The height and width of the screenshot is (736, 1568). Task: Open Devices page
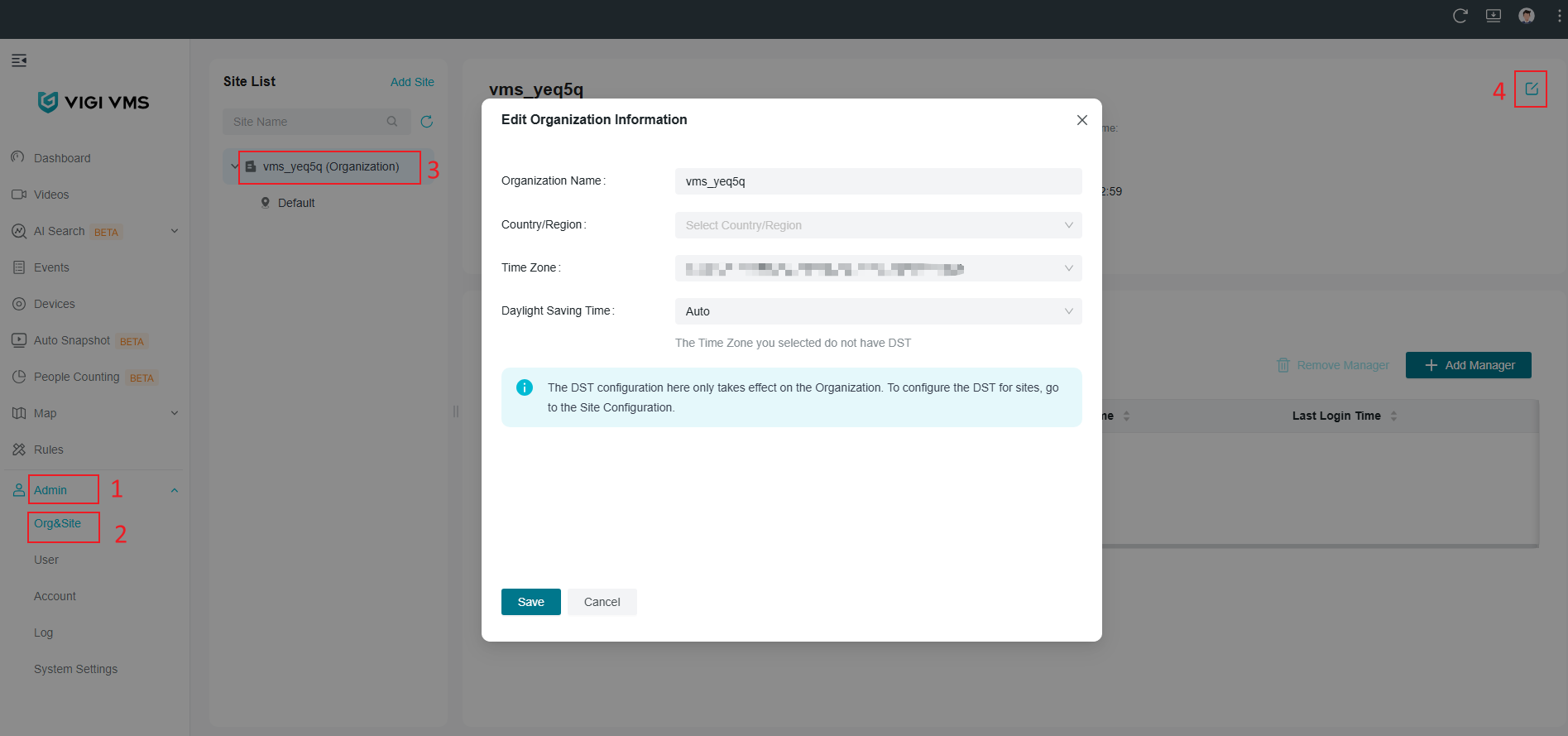click(x=55, y=304)
